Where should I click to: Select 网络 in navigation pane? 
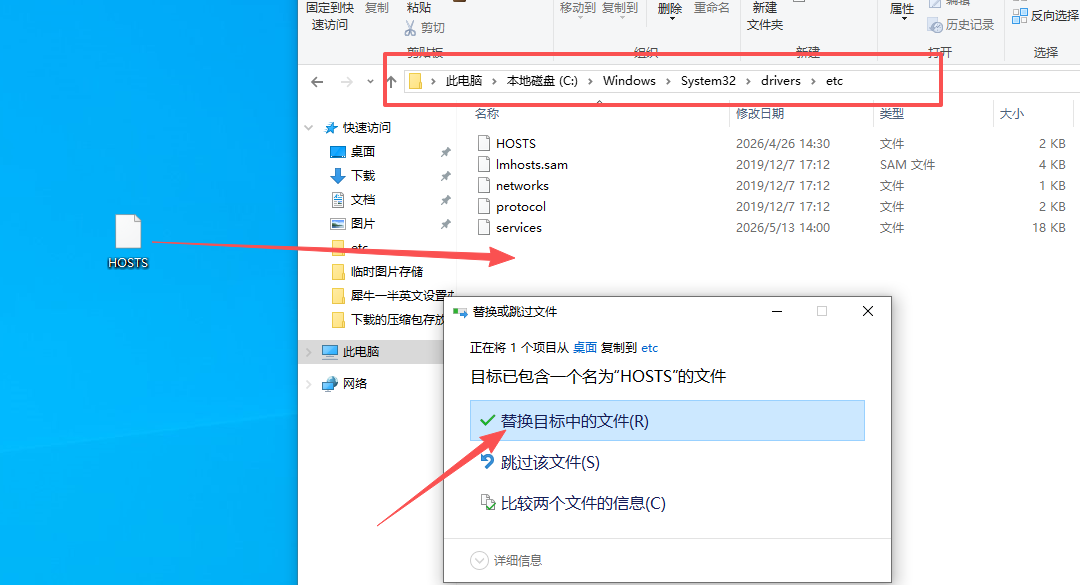(x=355, y=384)
